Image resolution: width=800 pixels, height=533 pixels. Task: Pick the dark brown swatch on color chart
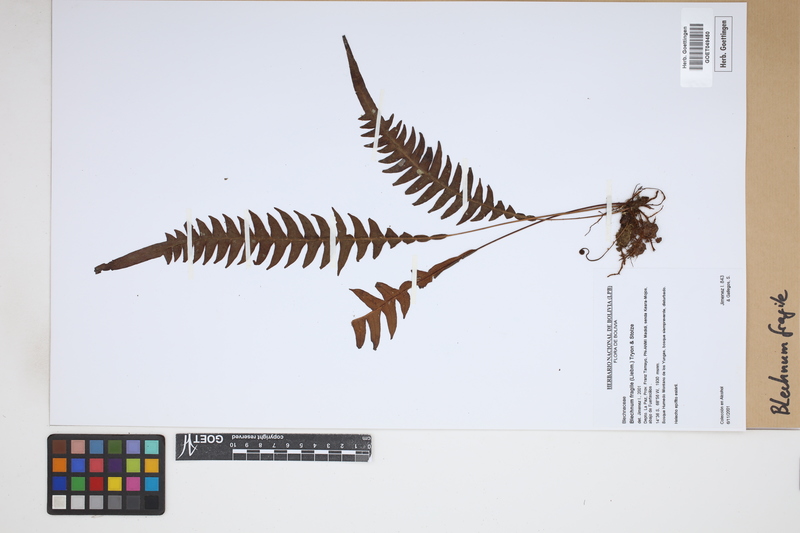[x=60, y=447]
